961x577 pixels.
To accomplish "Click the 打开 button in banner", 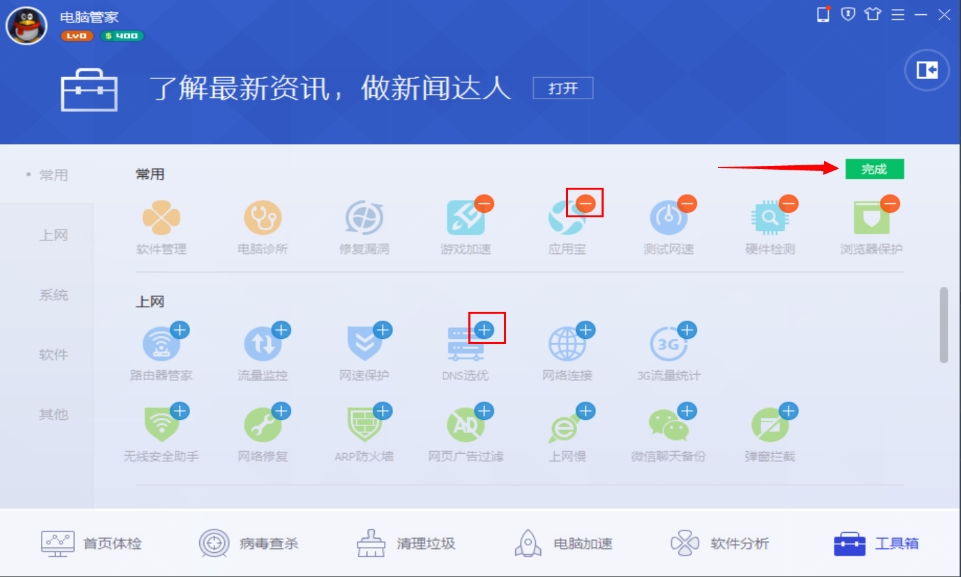I will (x=563, y=88).
